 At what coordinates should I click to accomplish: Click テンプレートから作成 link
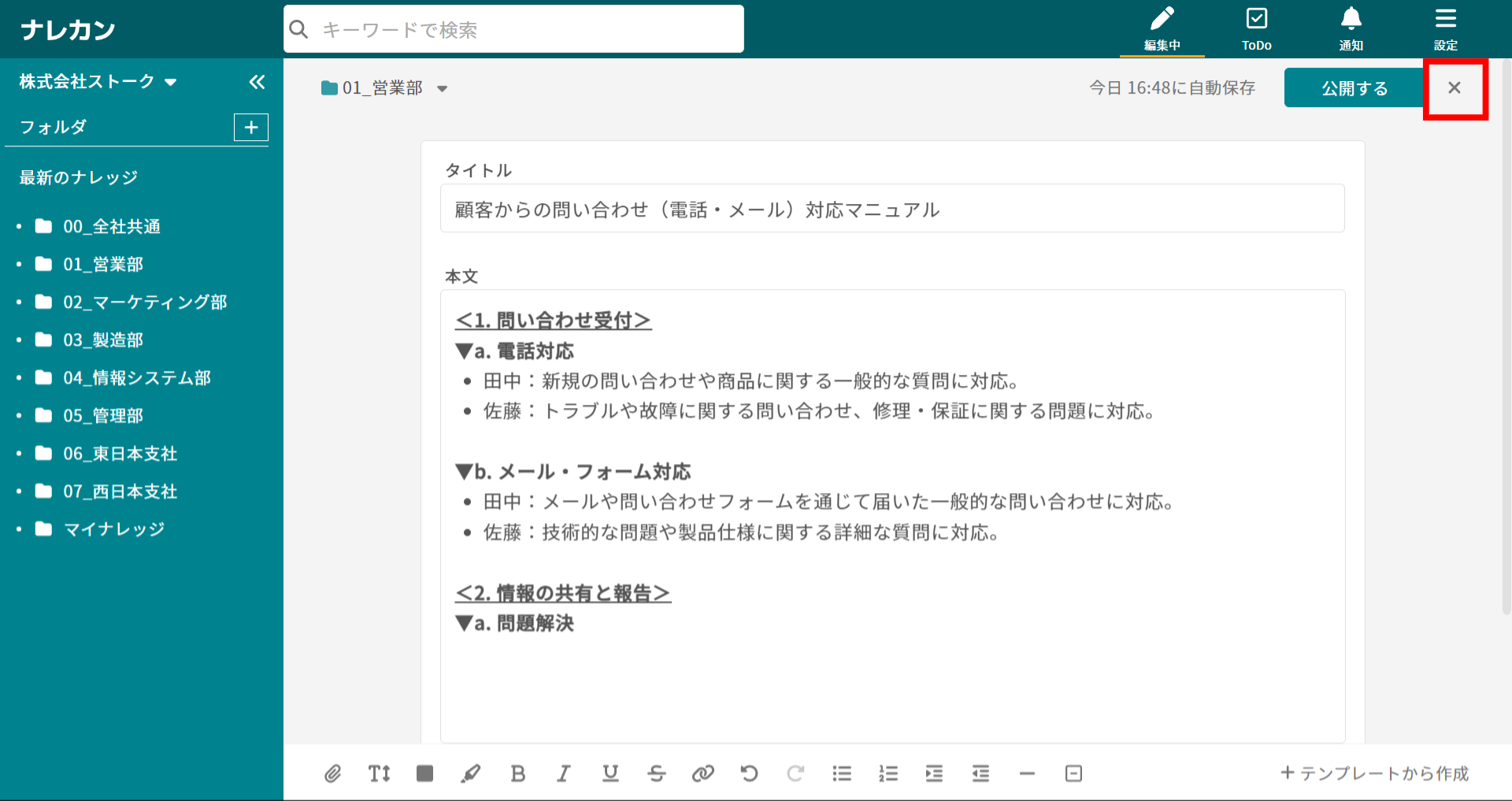click(x=1375, y=773)
